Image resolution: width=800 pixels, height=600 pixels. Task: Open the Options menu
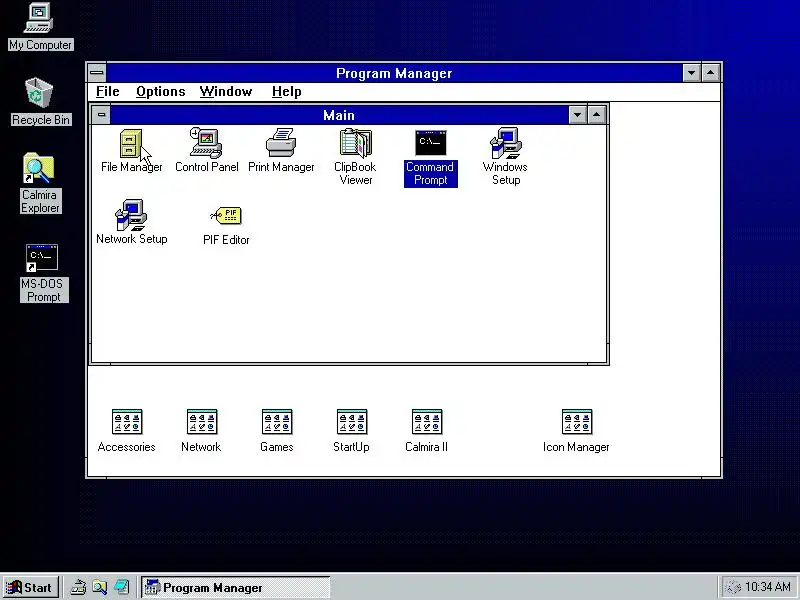click(x=161, y=92)
